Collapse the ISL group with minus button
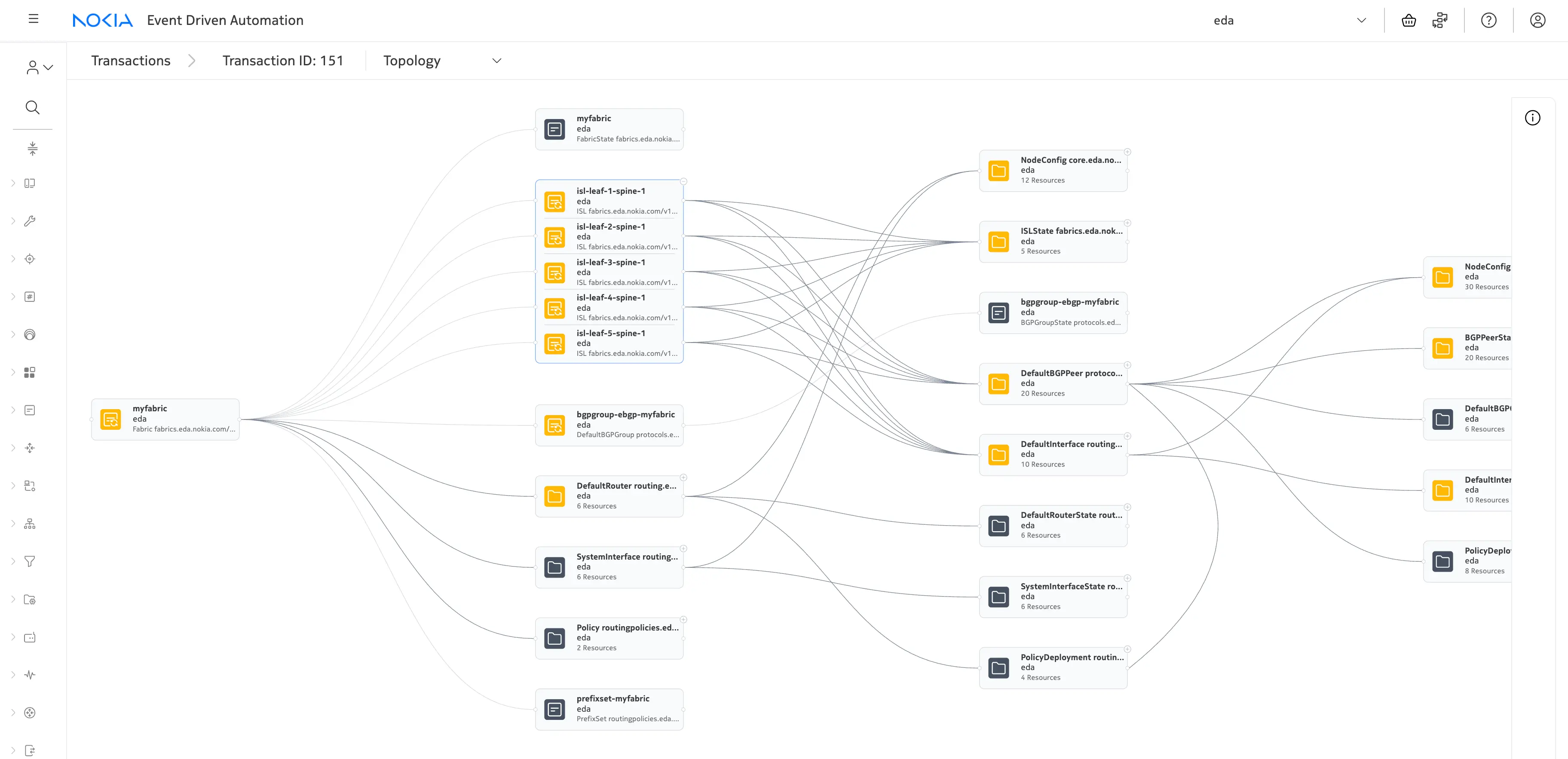 point(683,181)
